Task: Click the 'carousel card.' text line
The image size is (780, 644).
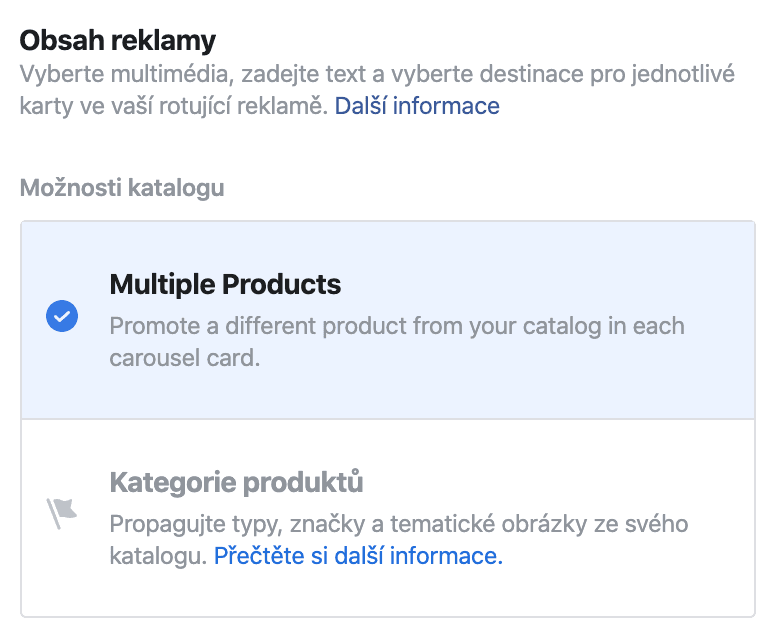Action: (x=184, y=358)
